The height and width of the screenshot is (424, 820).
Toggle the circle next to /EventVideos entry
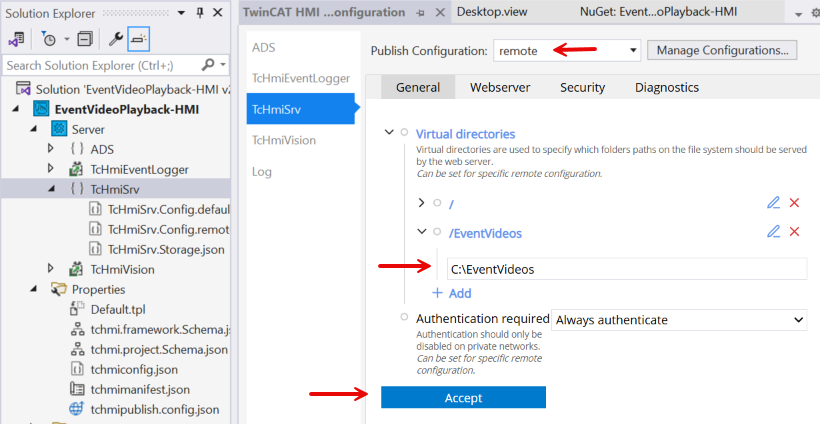coord(437,233)
